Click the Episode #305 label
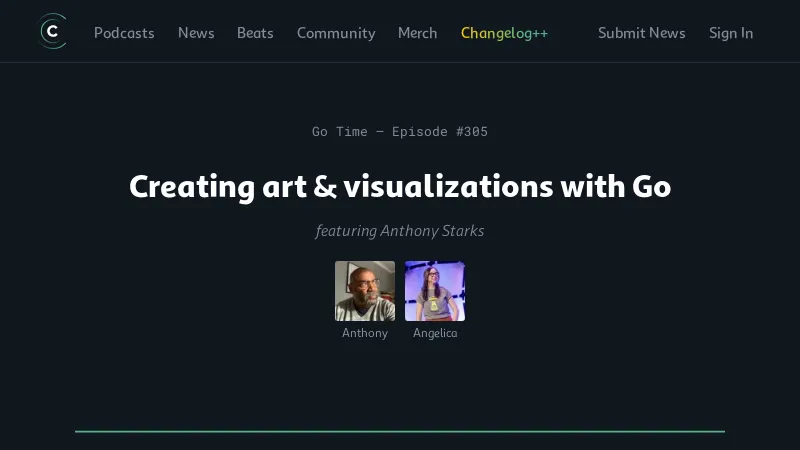 [x=440, y=131]
